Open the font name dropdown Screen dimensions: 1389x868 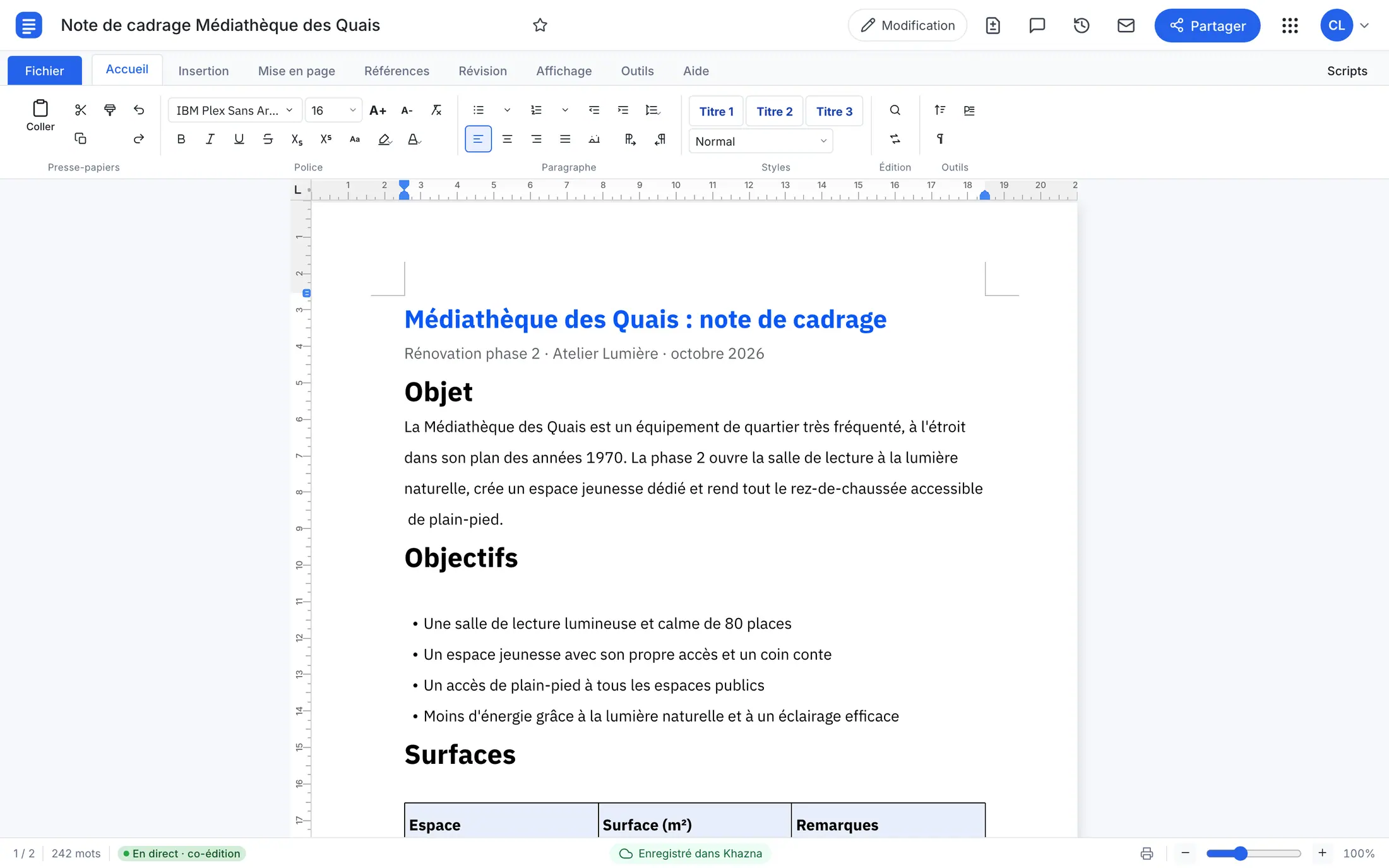click(234, 110)
